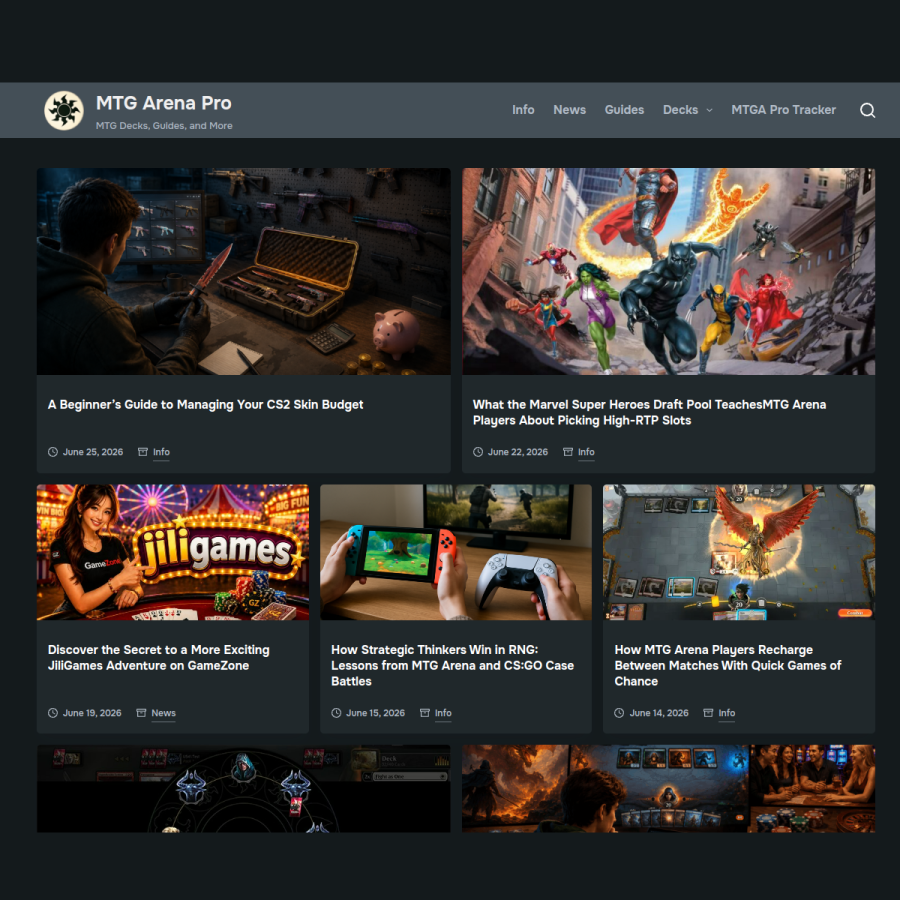
Task: Click Info category under Players Recharge article
Action: coord(727,713)
